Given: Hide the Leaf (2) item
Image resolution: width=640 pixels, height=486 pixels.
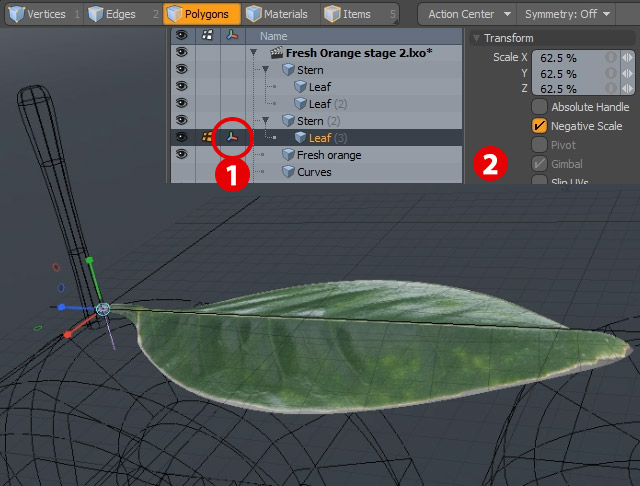Looking at the screenshot, I should [x=182, y=103].
